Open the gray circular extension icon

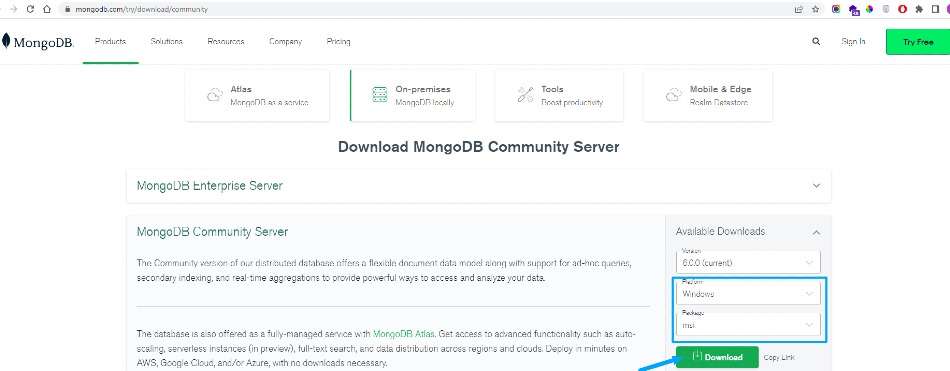[x=886, y=9]
